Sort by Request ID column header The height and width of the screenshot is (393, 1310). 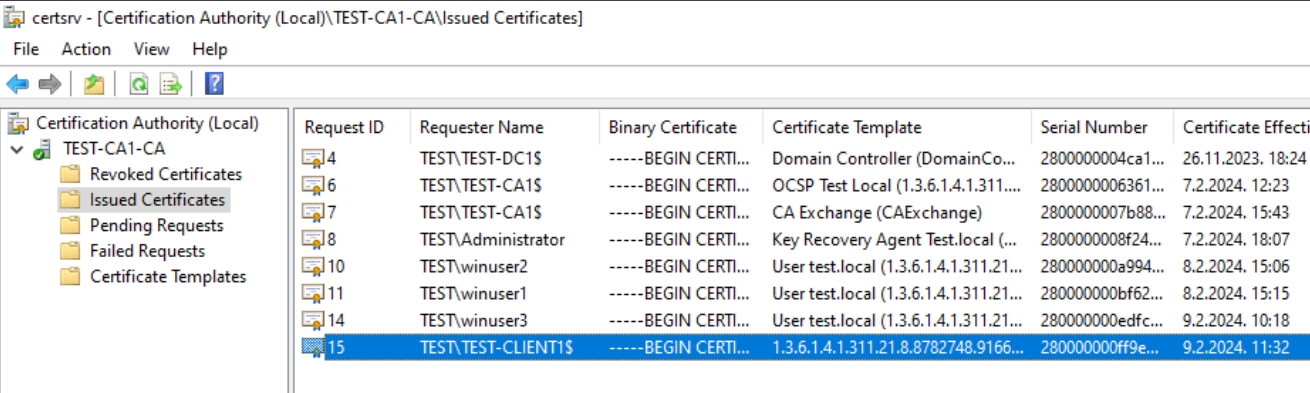pyautogui.click(x=352, y=127)
